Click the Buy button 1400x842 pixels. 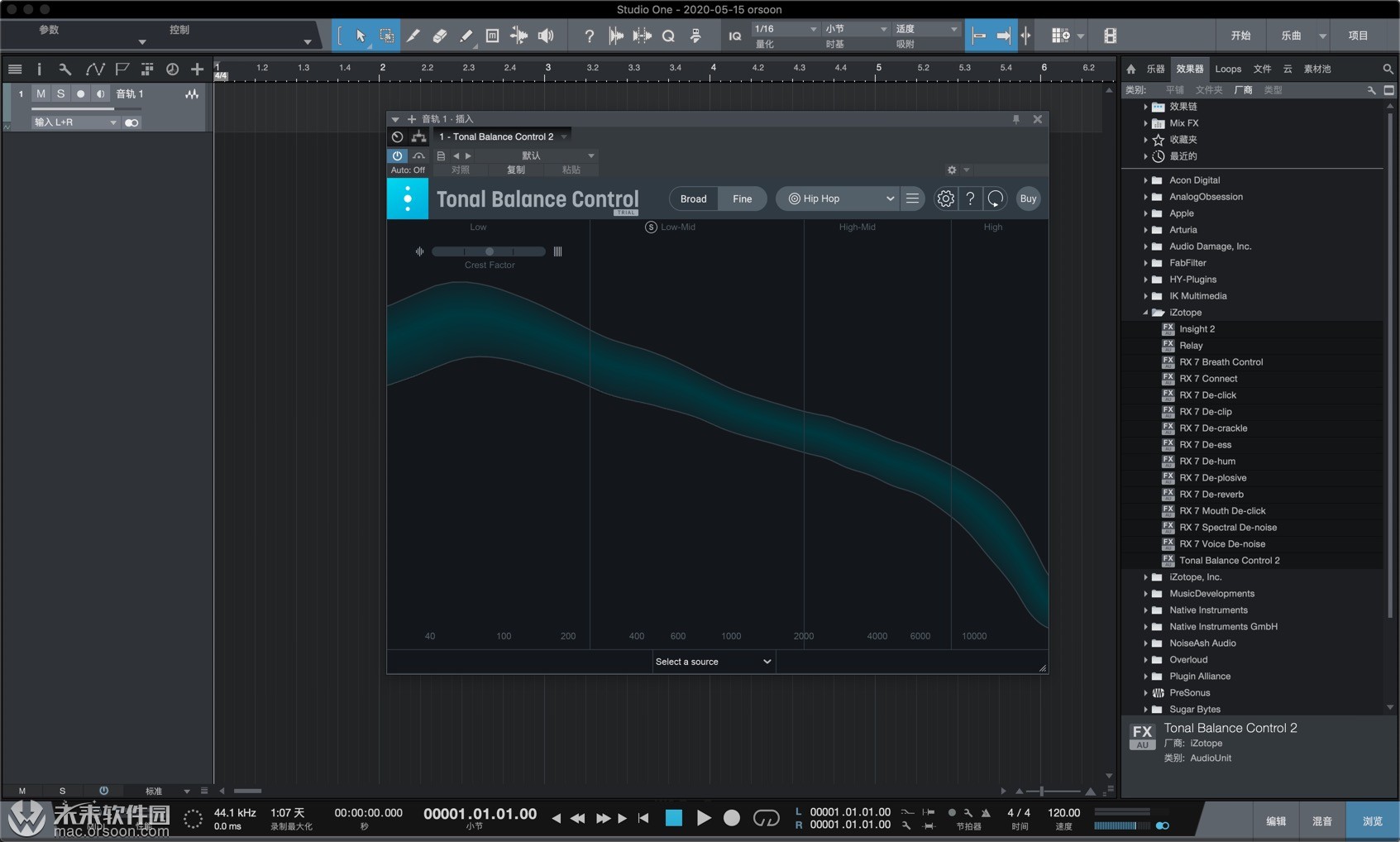click(1028, 199)
